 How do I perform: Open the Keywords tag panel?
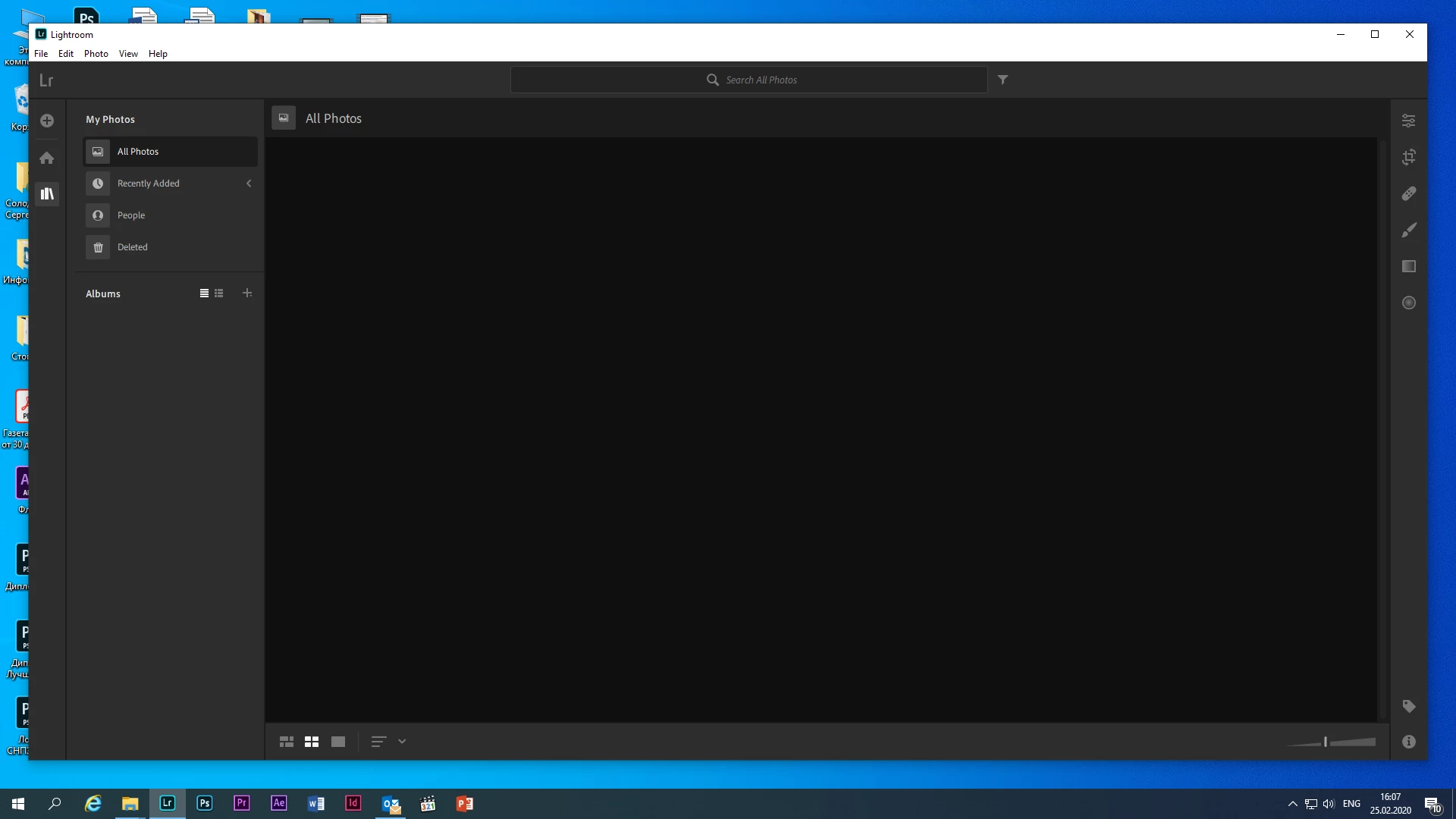pos(1408,707)
